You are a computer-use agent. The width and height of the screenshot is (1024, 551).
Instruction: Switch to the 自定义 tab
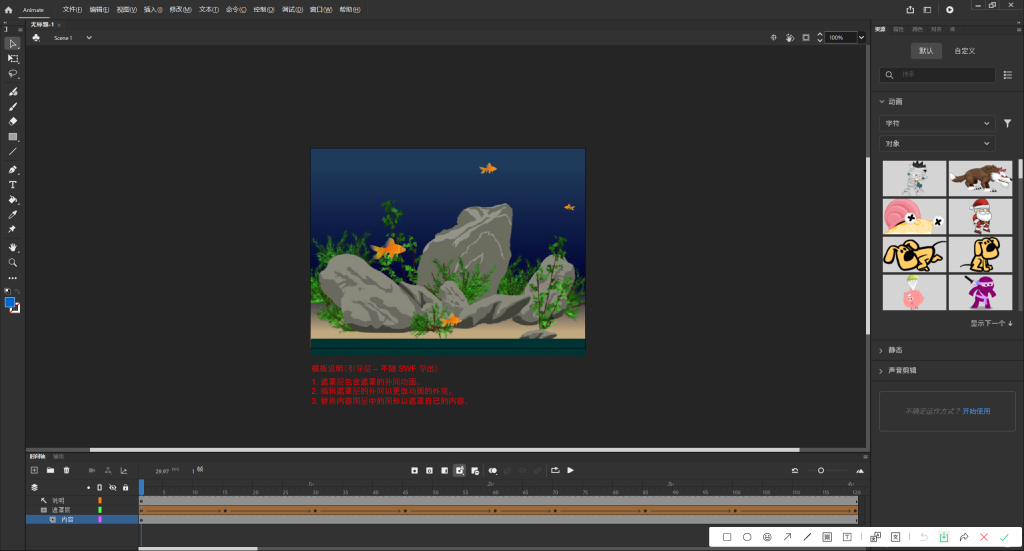pos(964,50)
